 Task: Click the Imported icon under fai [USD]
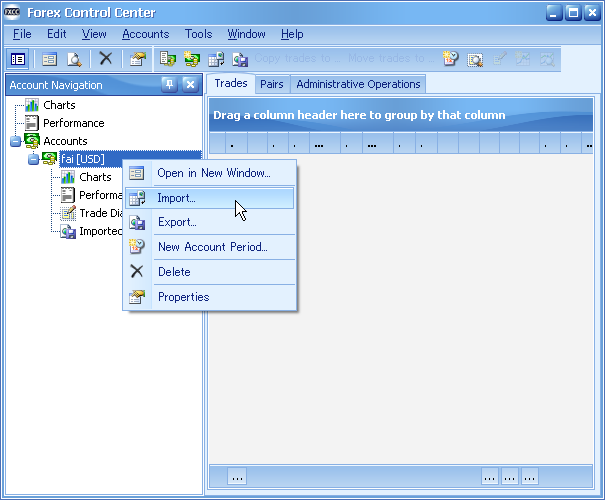point(68,231)
